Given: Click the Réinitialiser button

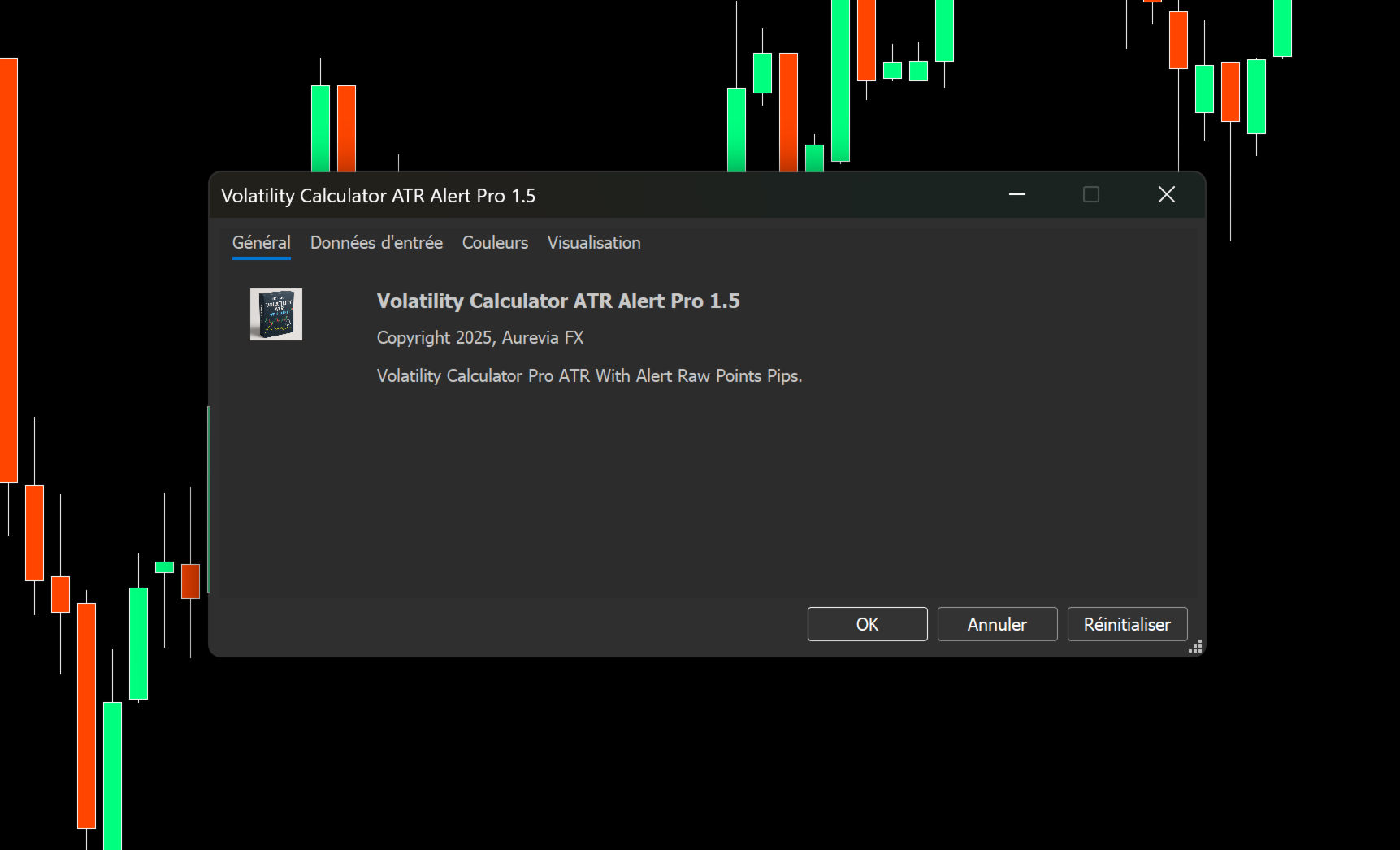Looking at the screenshot, I should click(1127, 624).
